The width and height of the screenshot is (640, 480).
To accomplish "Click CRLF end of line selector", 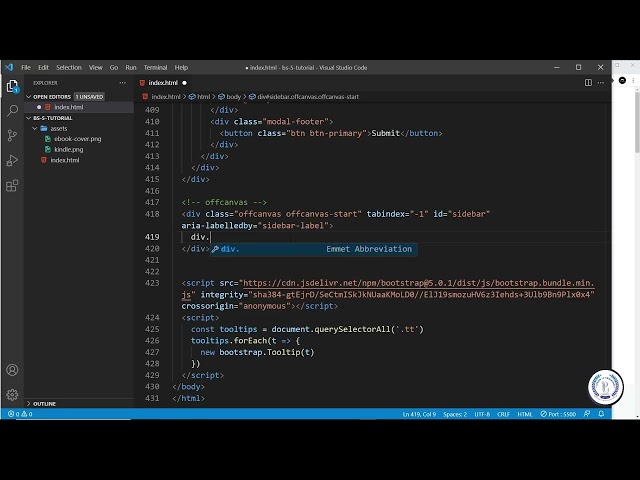I will (x=503, y=414).
